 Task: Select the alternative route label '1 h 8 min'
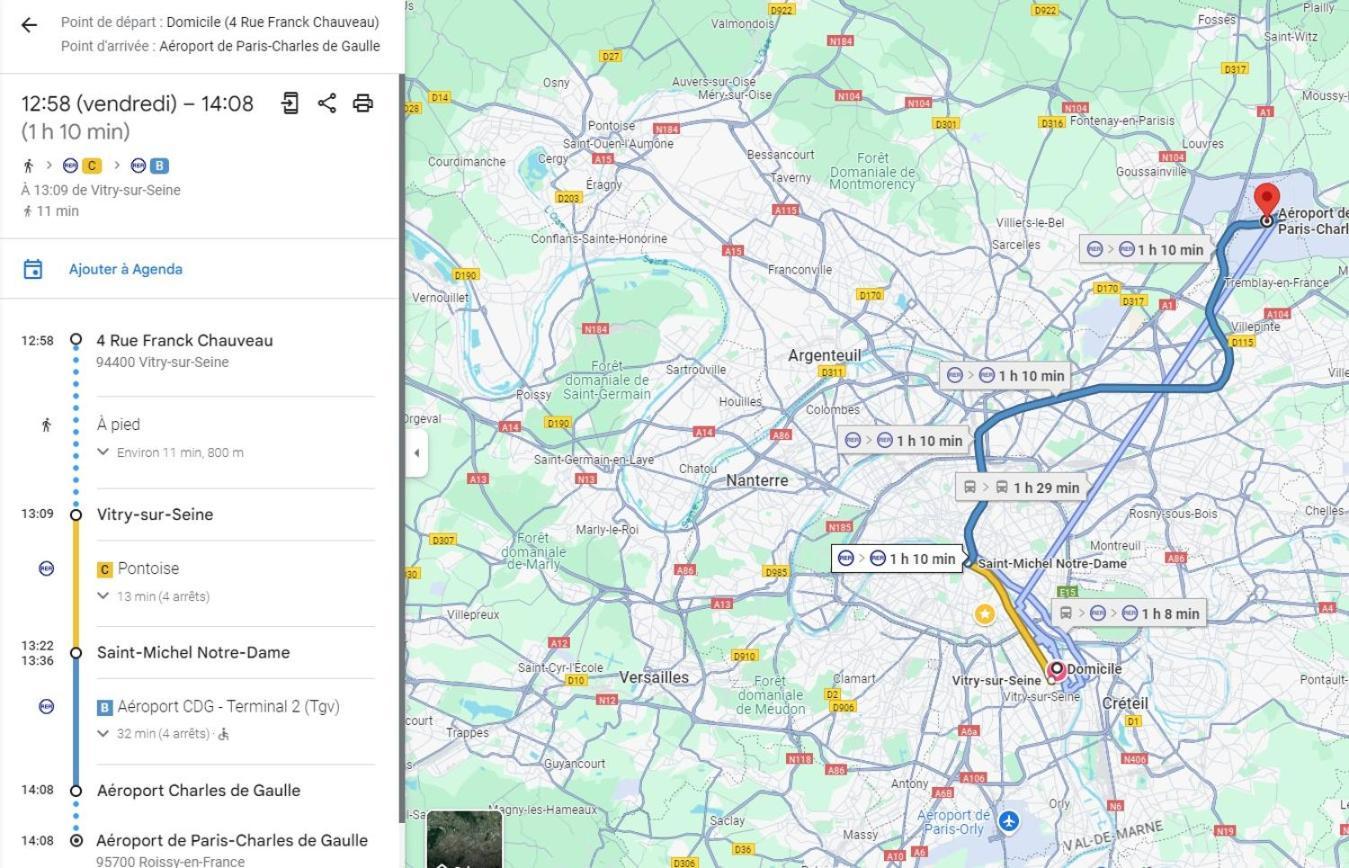1131,613
